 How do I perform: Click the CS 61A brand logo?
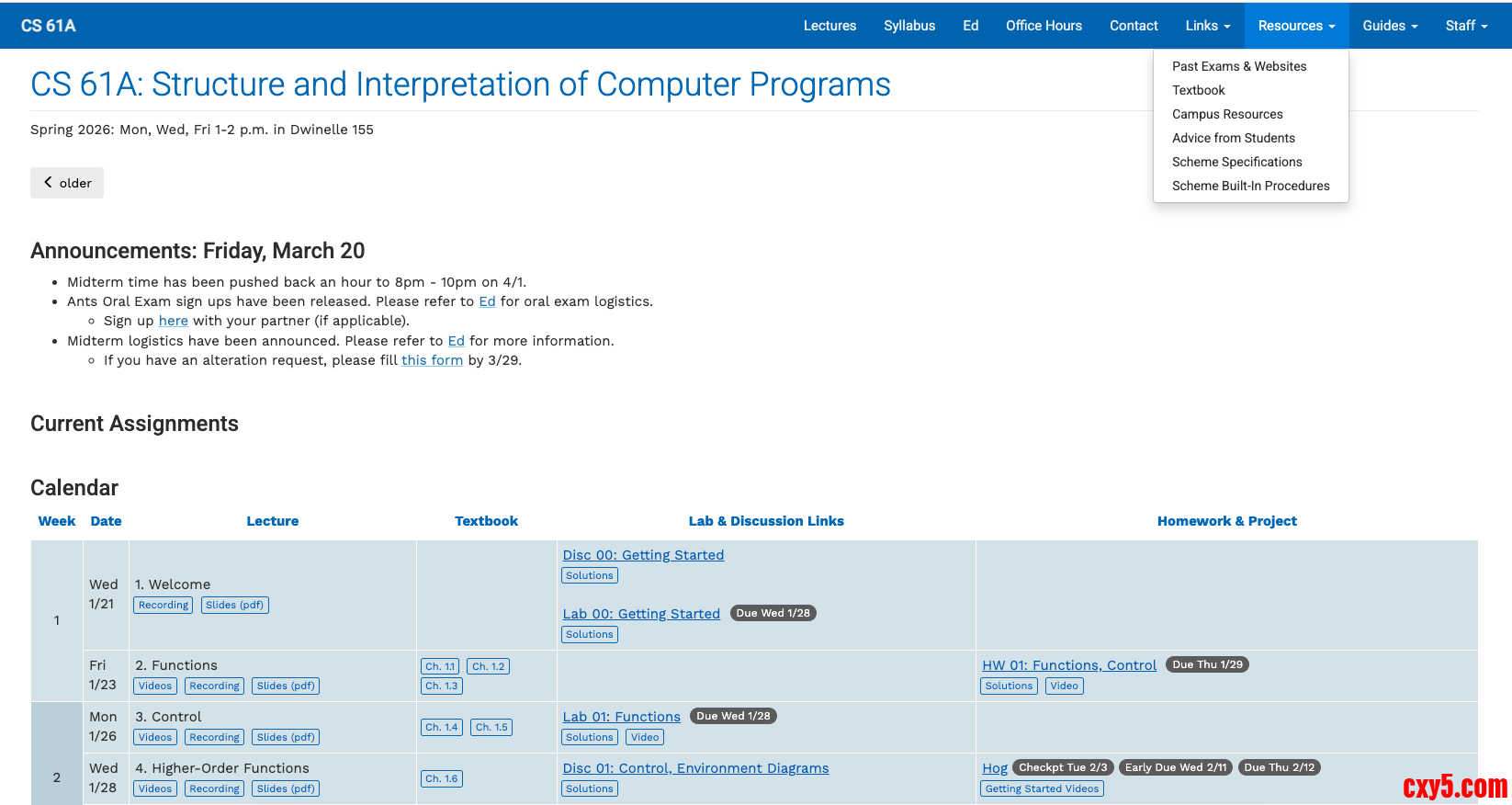49,26
